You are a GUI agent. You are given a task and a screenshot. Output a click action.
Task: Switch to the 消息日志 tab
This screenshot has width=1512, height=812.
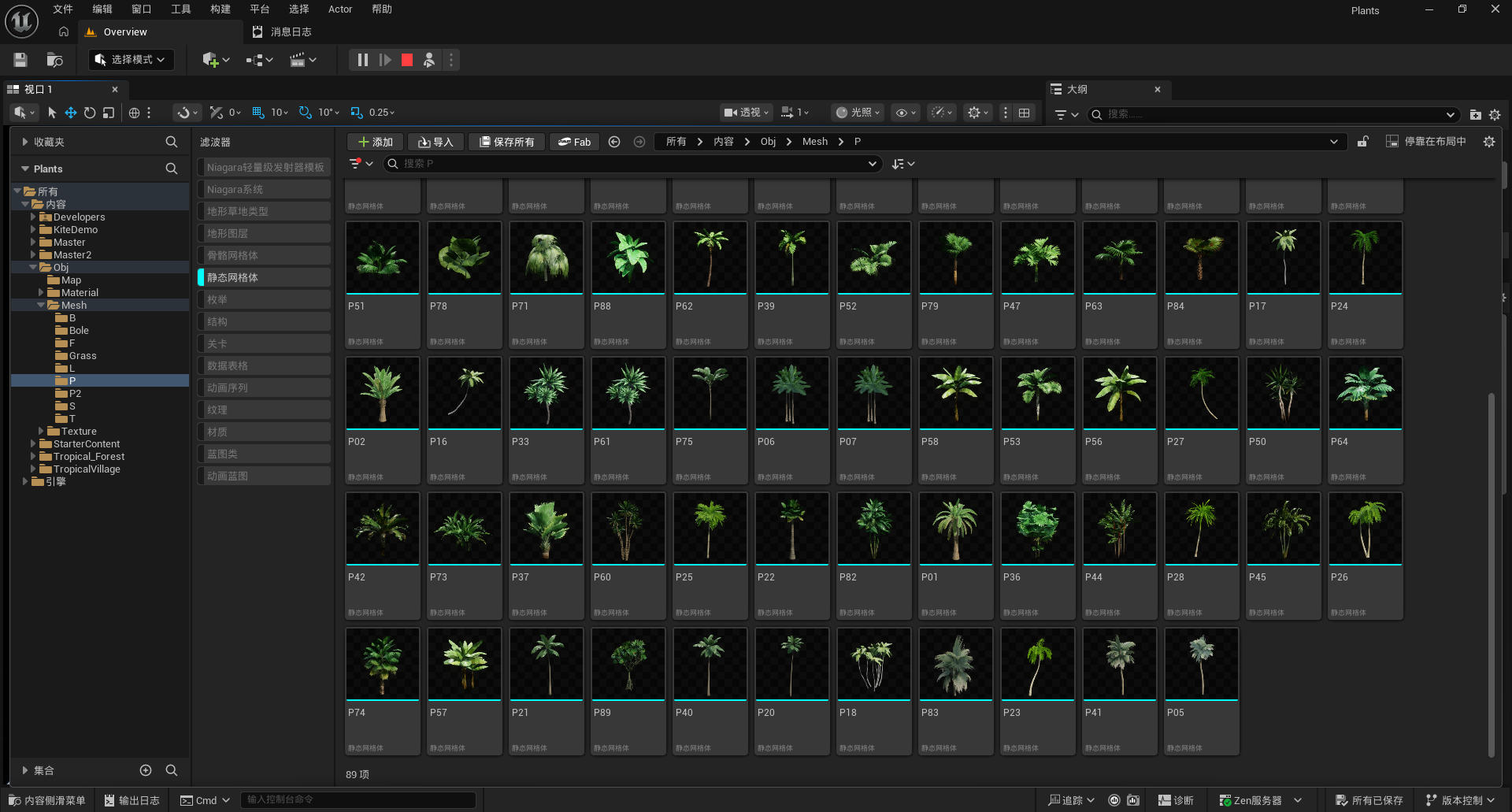(291, 32)
